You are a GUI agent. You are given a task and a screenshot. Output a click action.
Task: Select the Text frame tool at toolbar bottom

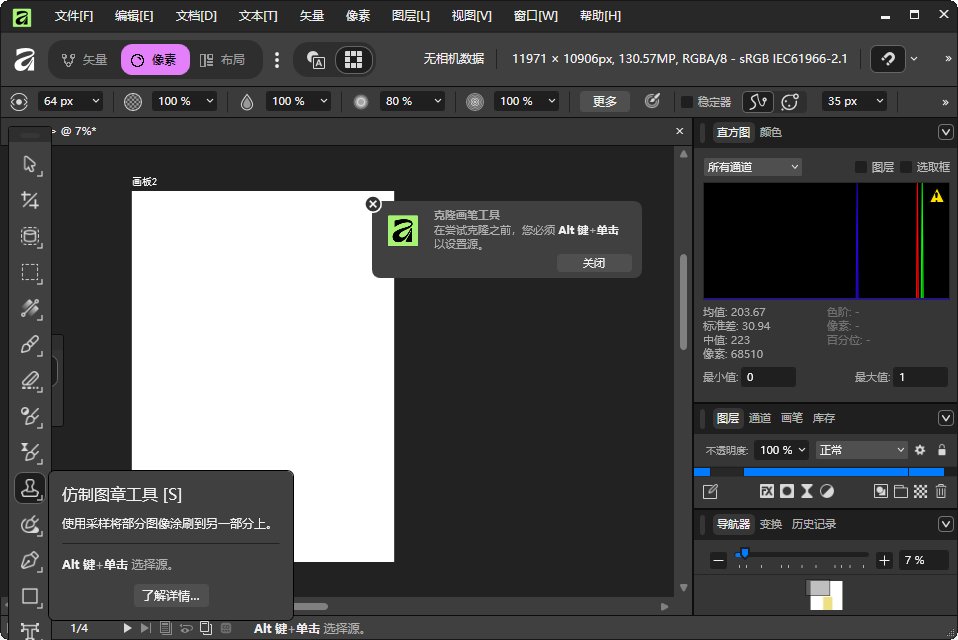click(30, 630)
